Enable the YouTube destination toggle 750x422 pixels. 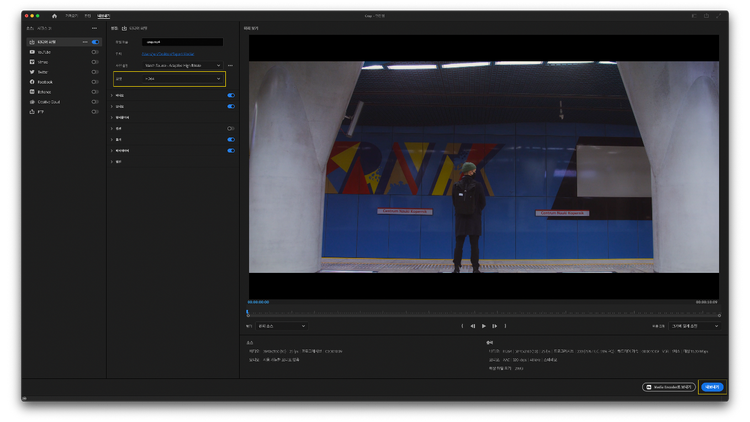click(95, 52)
